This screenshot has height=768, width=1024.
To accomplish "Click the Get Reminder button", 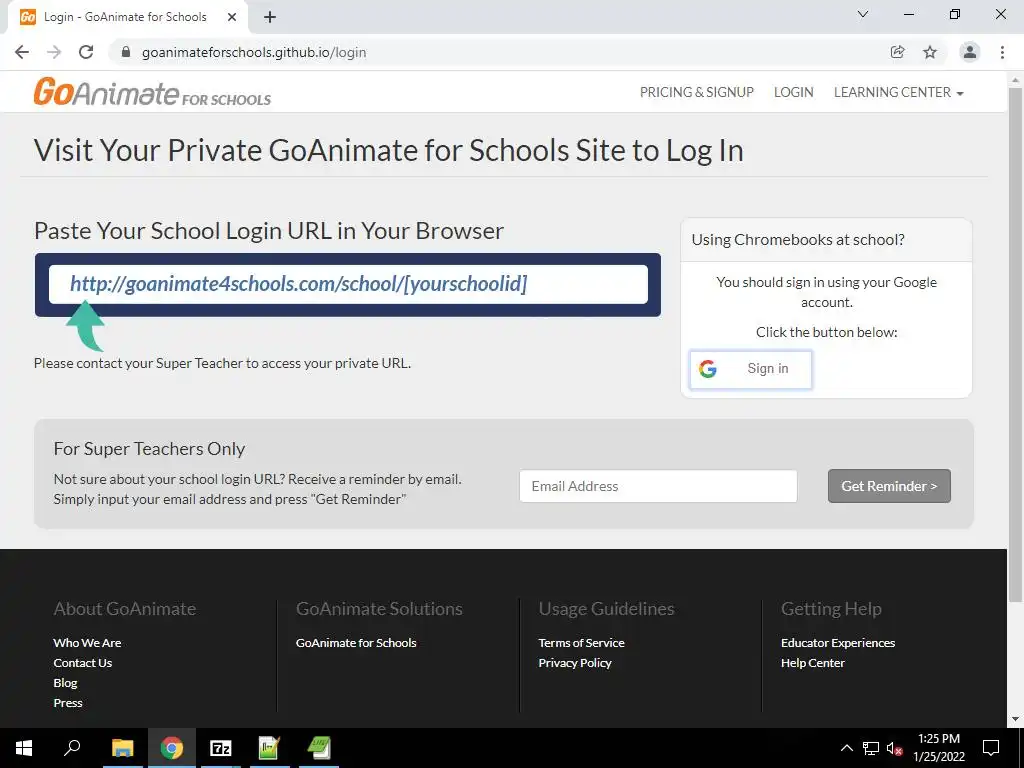I will (x=889, y=486).
